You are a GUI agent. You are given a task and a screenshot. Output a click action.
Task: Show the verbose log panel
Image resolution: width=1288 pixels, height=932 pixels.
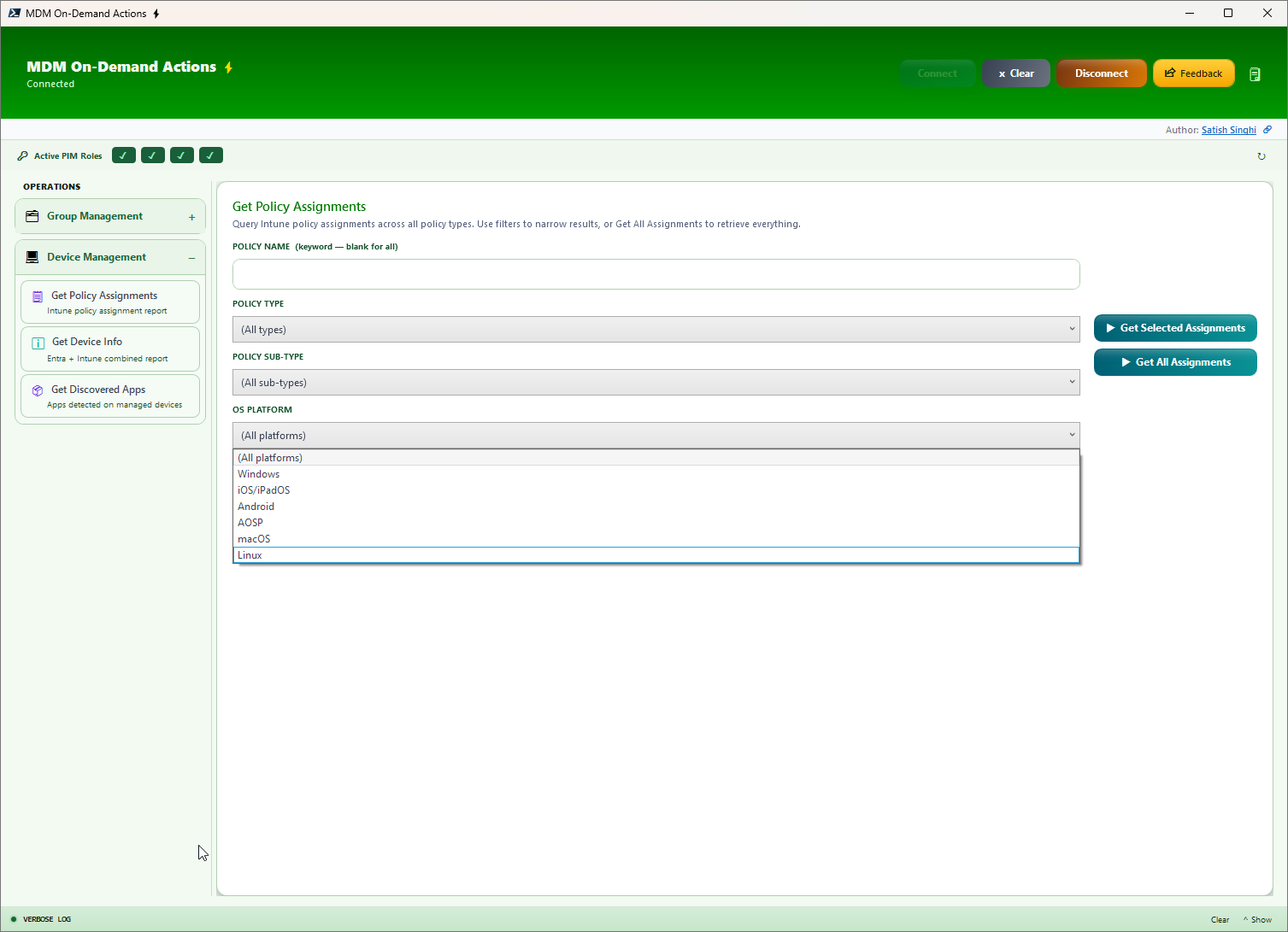(x=1257, y=919)
